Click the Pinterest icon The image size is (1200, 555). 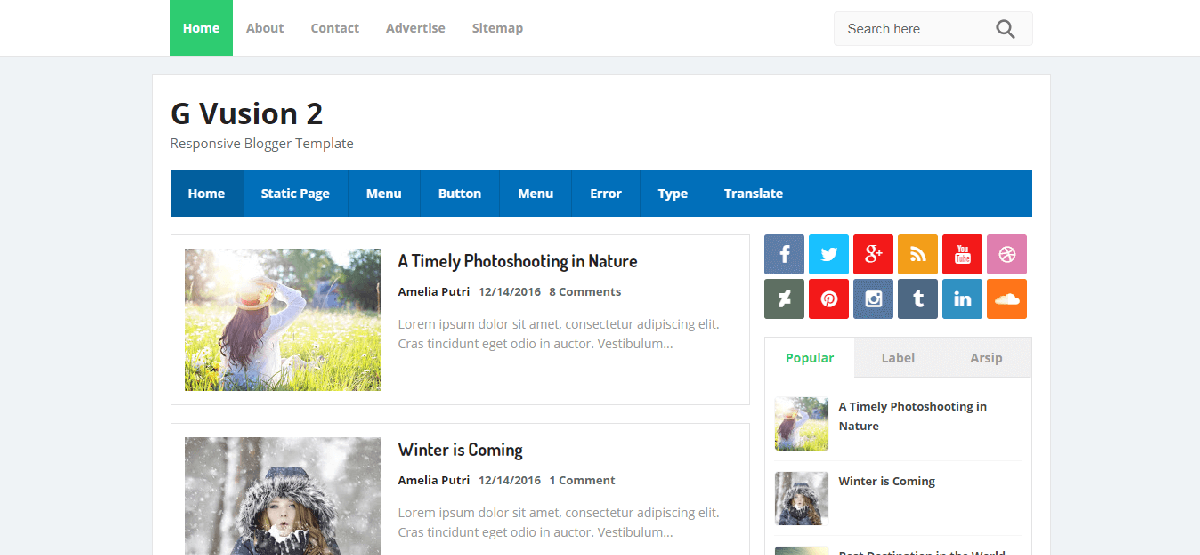(x=829, y=299)
